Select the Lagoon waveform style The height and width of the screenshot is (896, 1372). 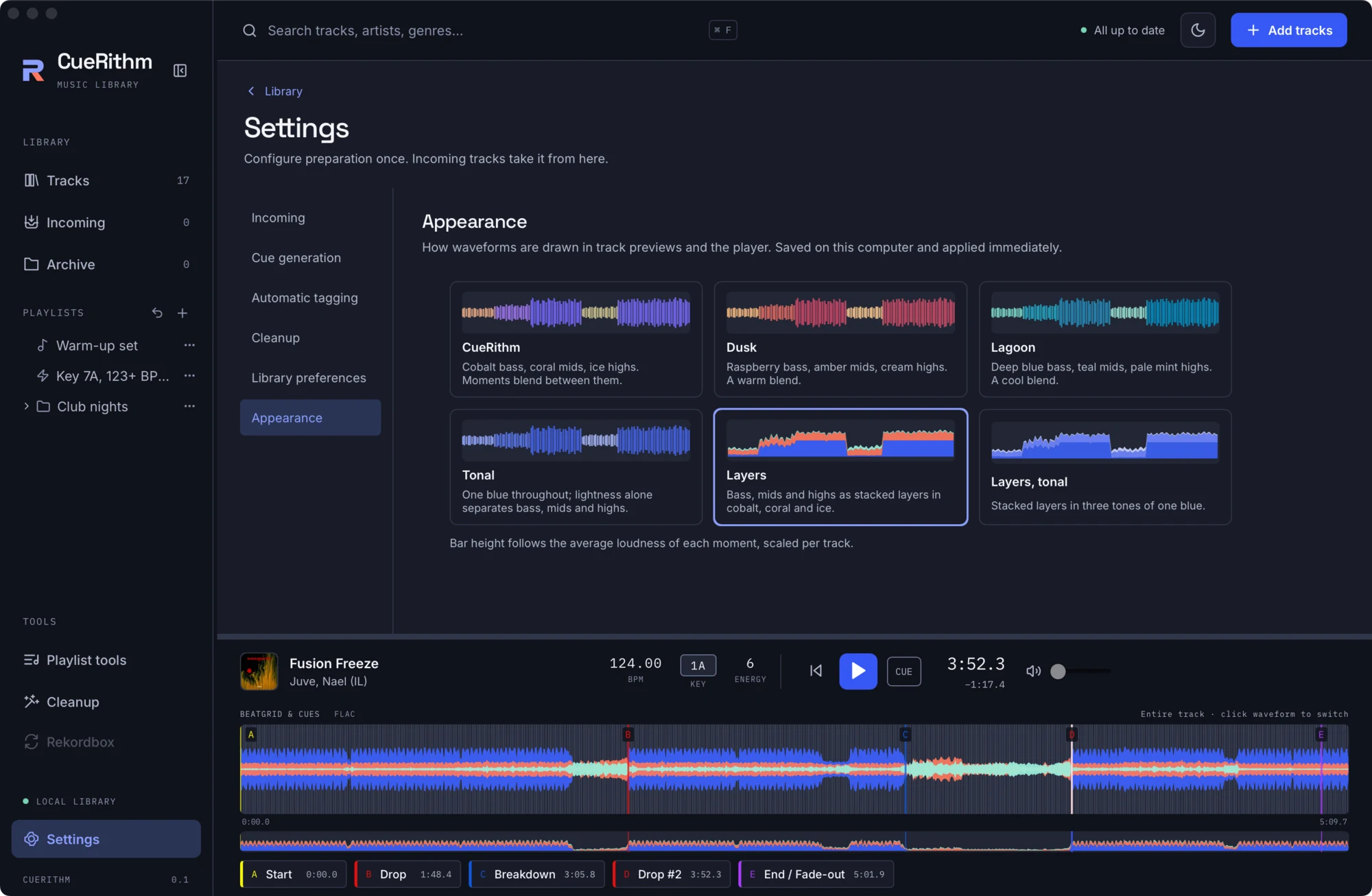click(x=1104, y=339)
